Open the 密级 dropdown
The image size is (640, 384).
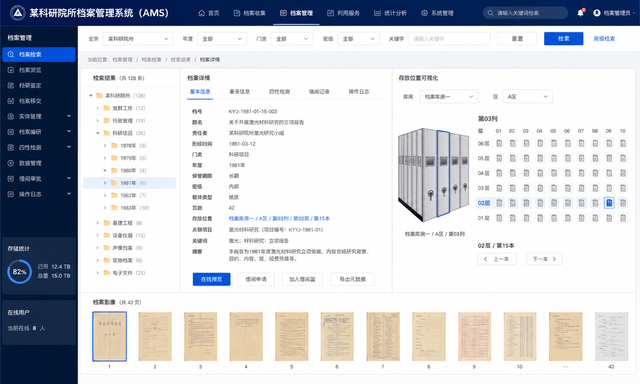click(x=358, y=39)
